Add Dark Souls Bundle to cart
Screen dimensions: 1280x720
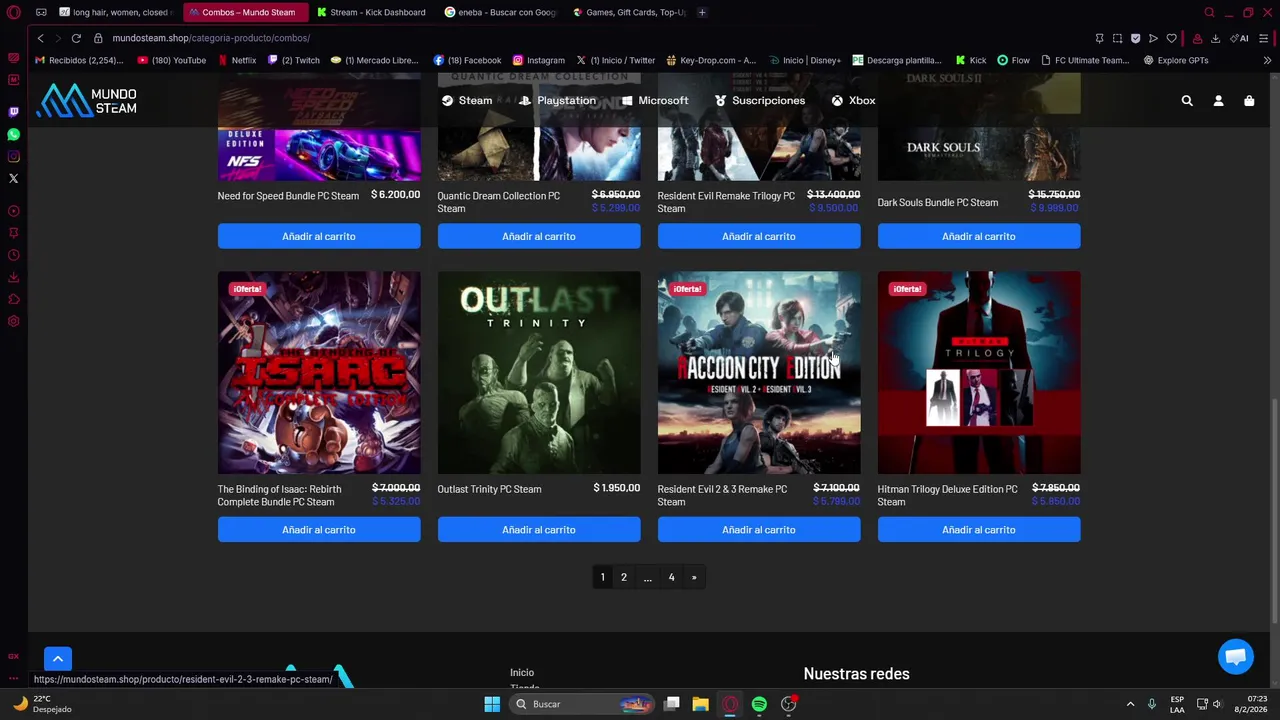point(979,236)
